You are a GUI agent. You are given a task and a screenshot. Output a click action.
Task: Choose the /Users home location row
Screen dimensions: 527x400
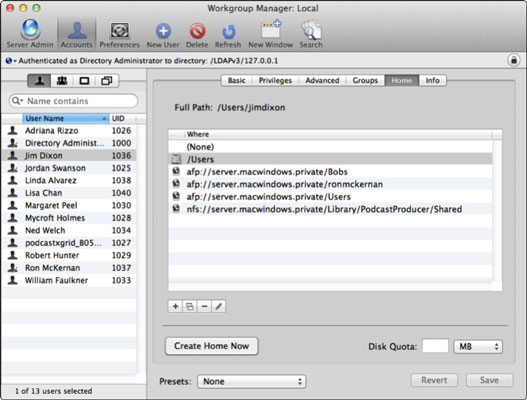point(330,159)
